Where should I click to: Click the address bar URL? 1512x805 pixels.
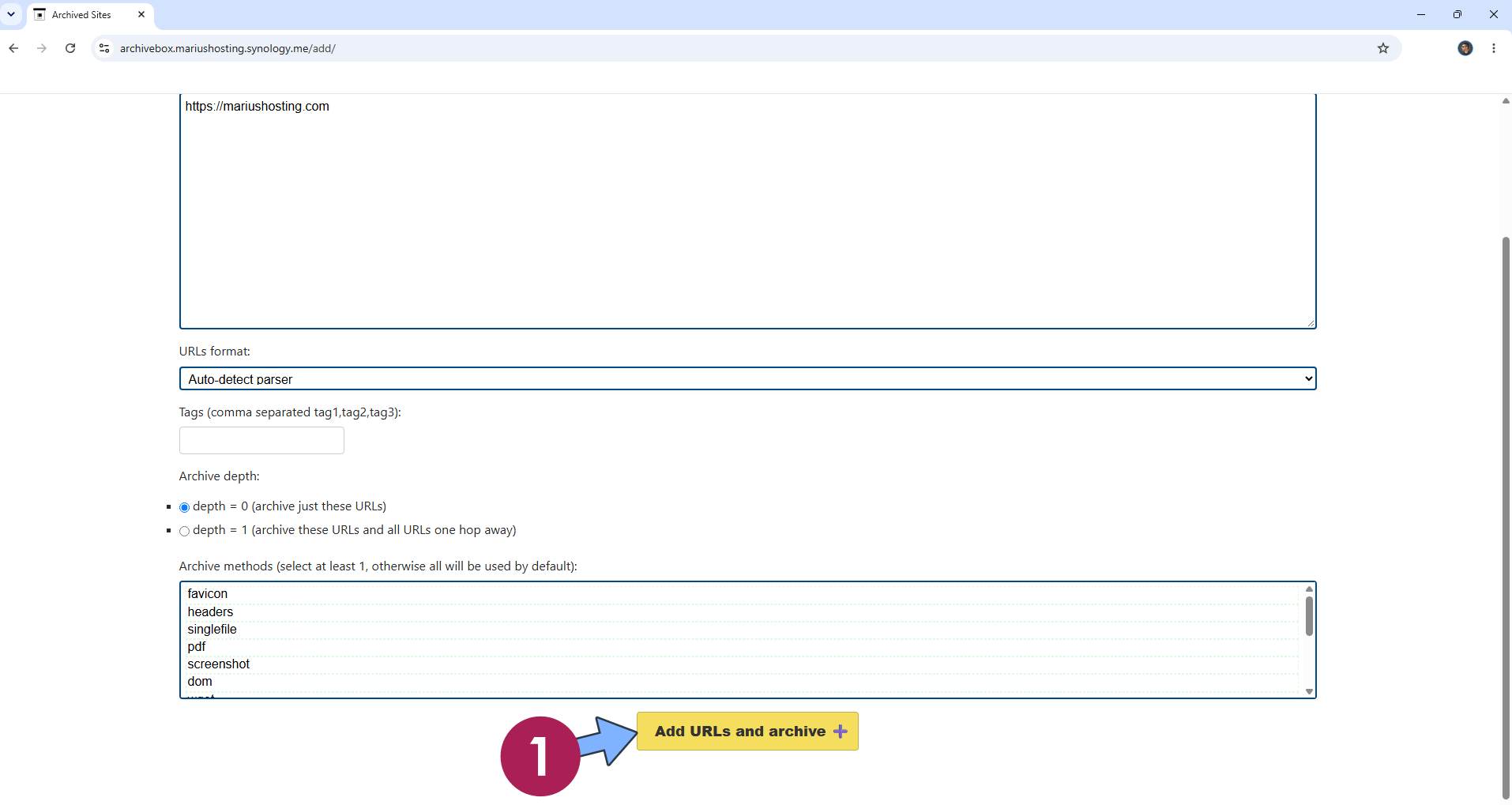(228, 48)
